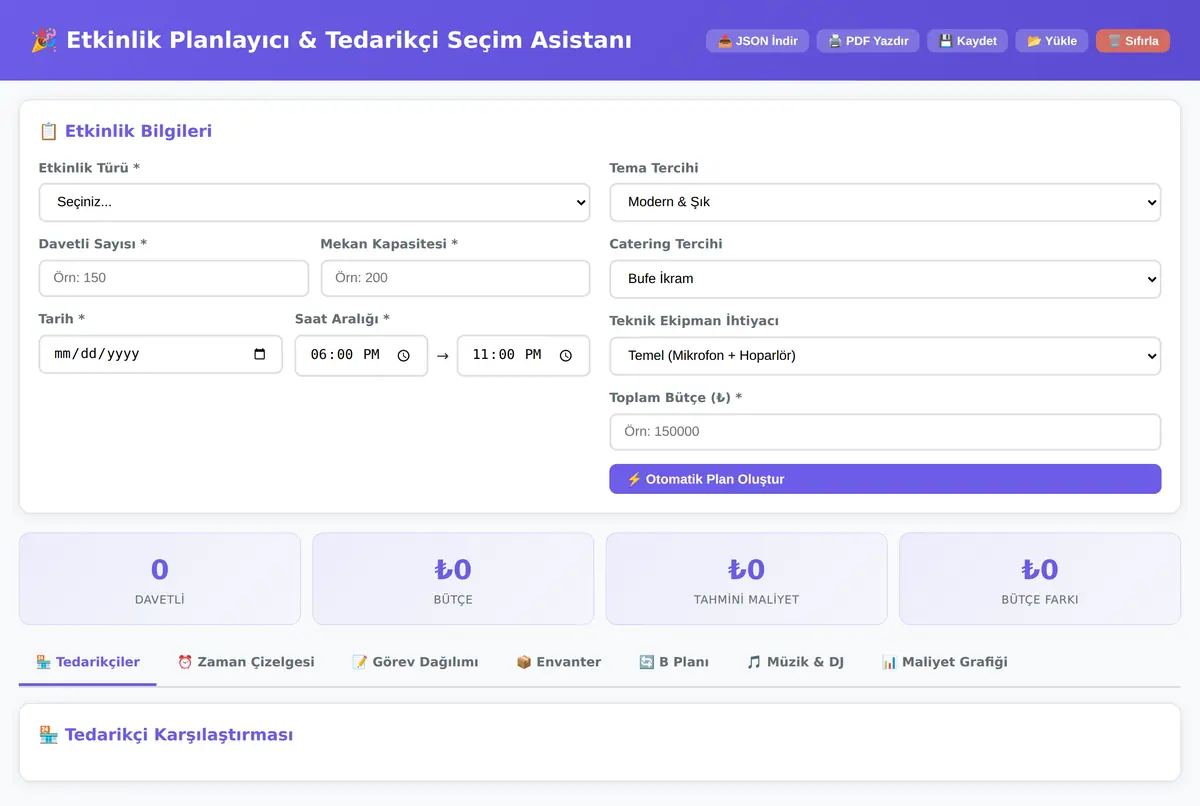
Task: Switch to the Envanter tab
Action: [x=559, y=662]
